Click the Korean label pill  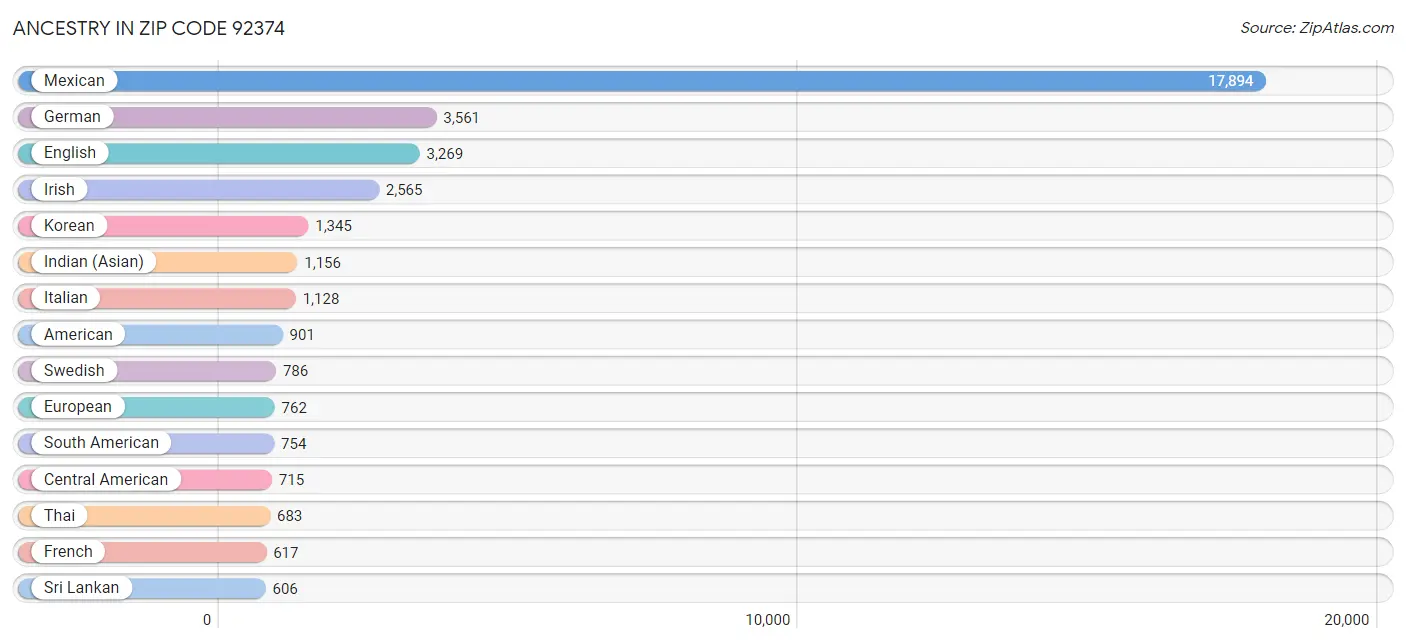point(69,226)
